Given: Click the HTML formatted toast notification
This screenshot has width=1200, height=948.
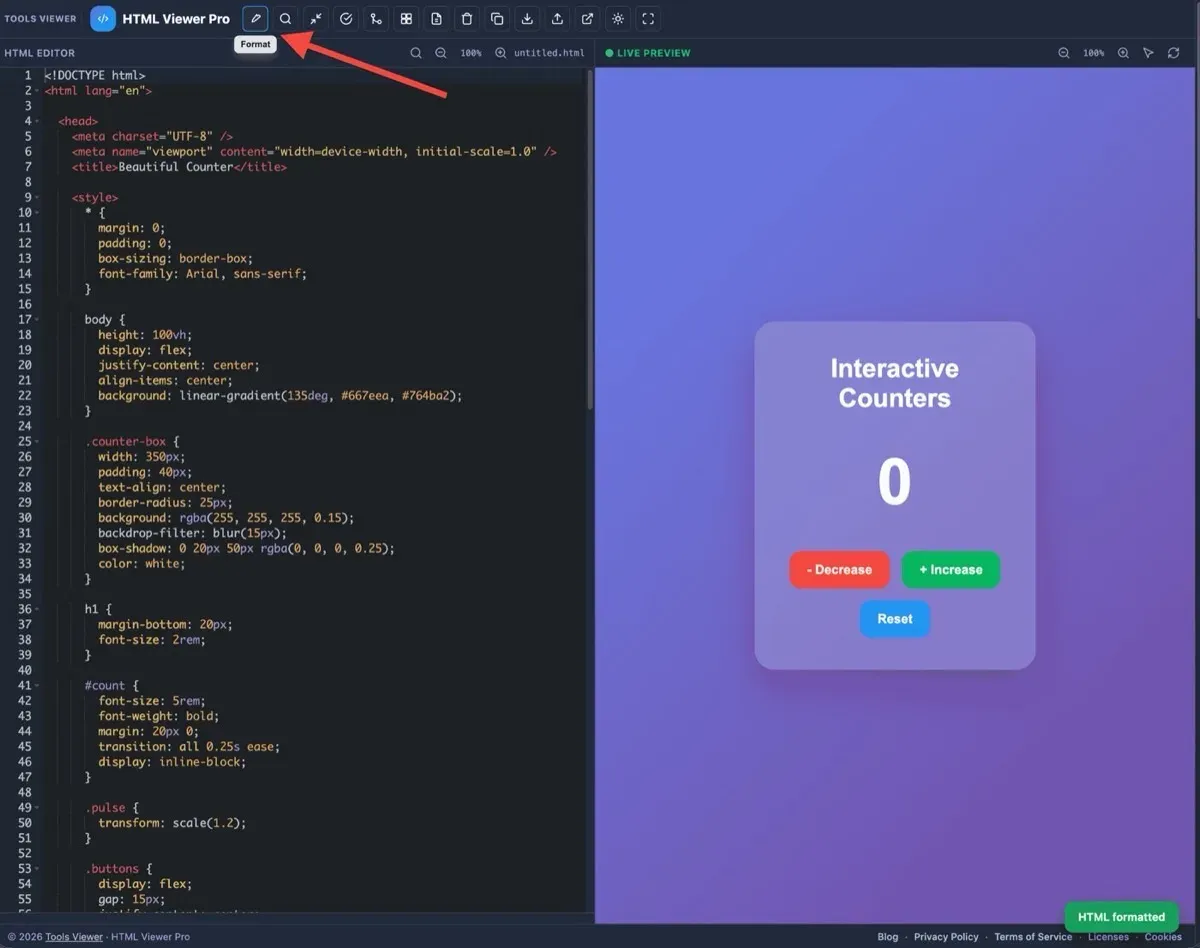Looking at the screenshot, I should click(1121, 917).
